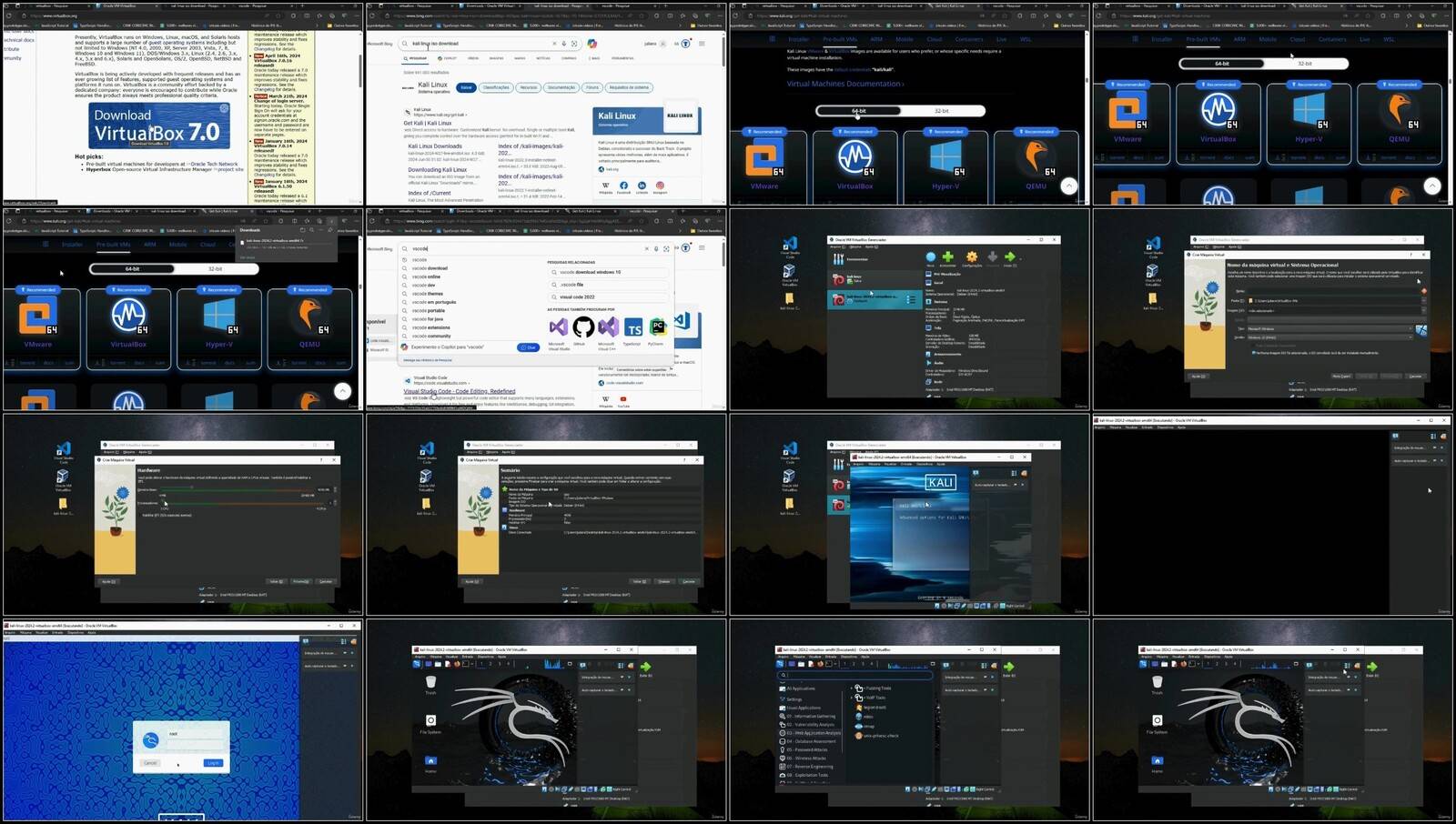This screenshot has width=1456, height=824.
Task: Open the Kali Linux Downloads sublink
Action: tap(435, 146)
